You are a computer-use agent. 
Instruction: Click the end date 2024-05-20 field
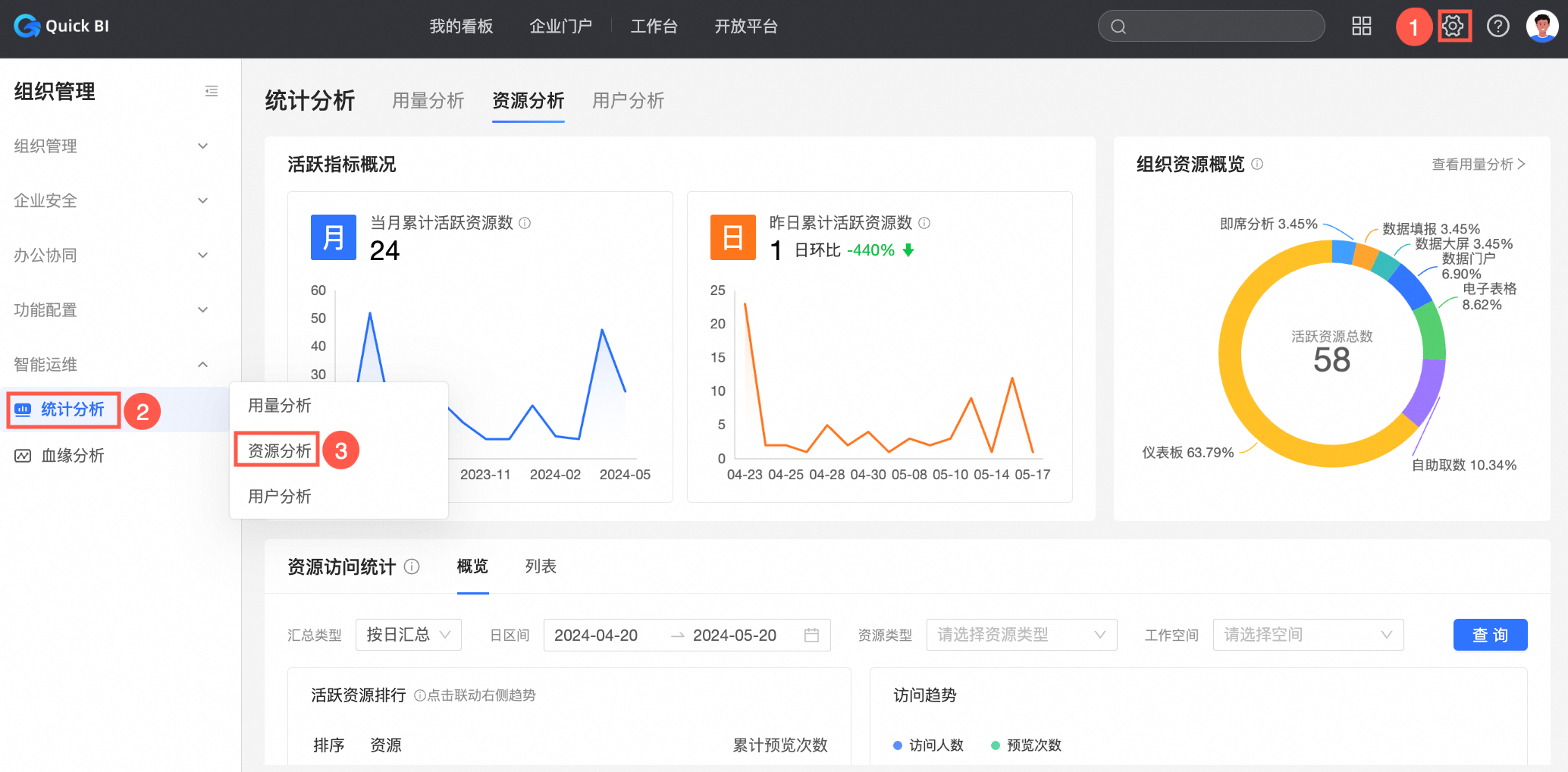[735, 635]
